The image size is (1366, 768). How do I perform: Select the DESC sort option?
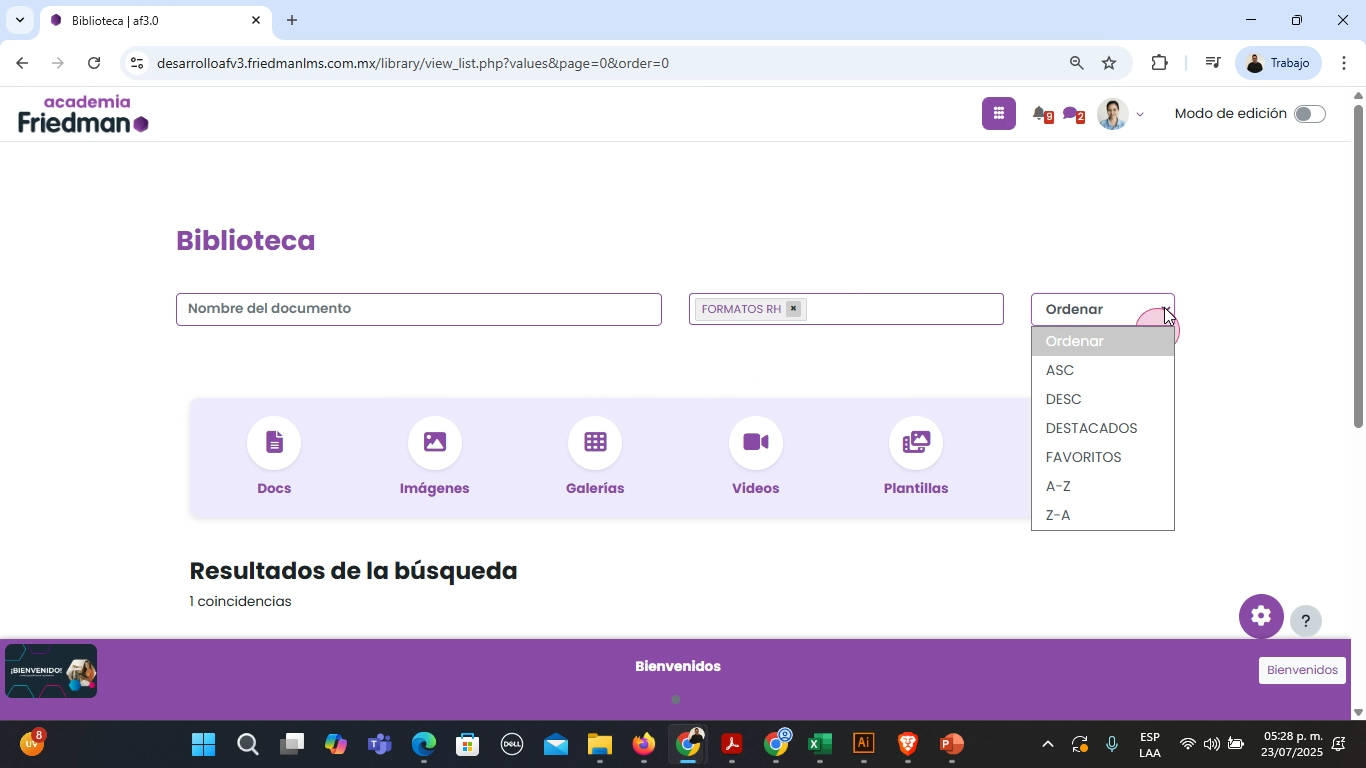pos(1103,399)
